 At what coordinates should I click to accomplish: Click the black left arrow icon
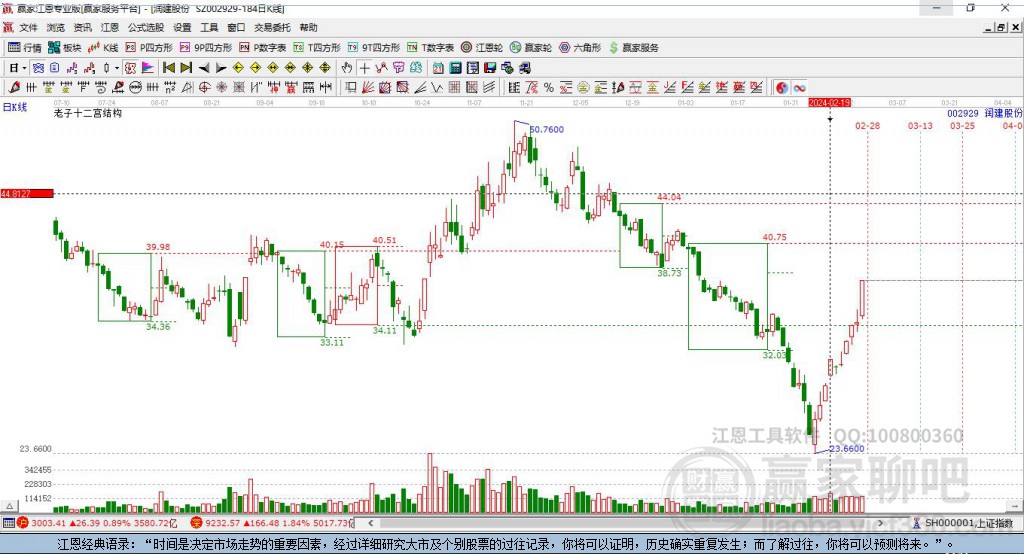(204, 68)
